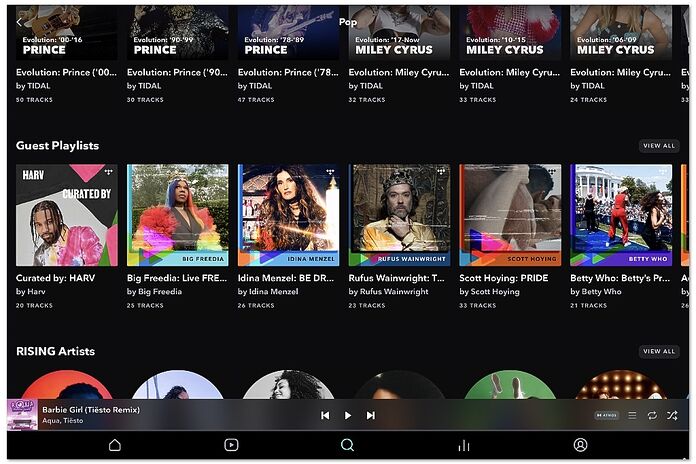
Task: Open Evolution: Prince '78-'89 cover
Action: 289,33
